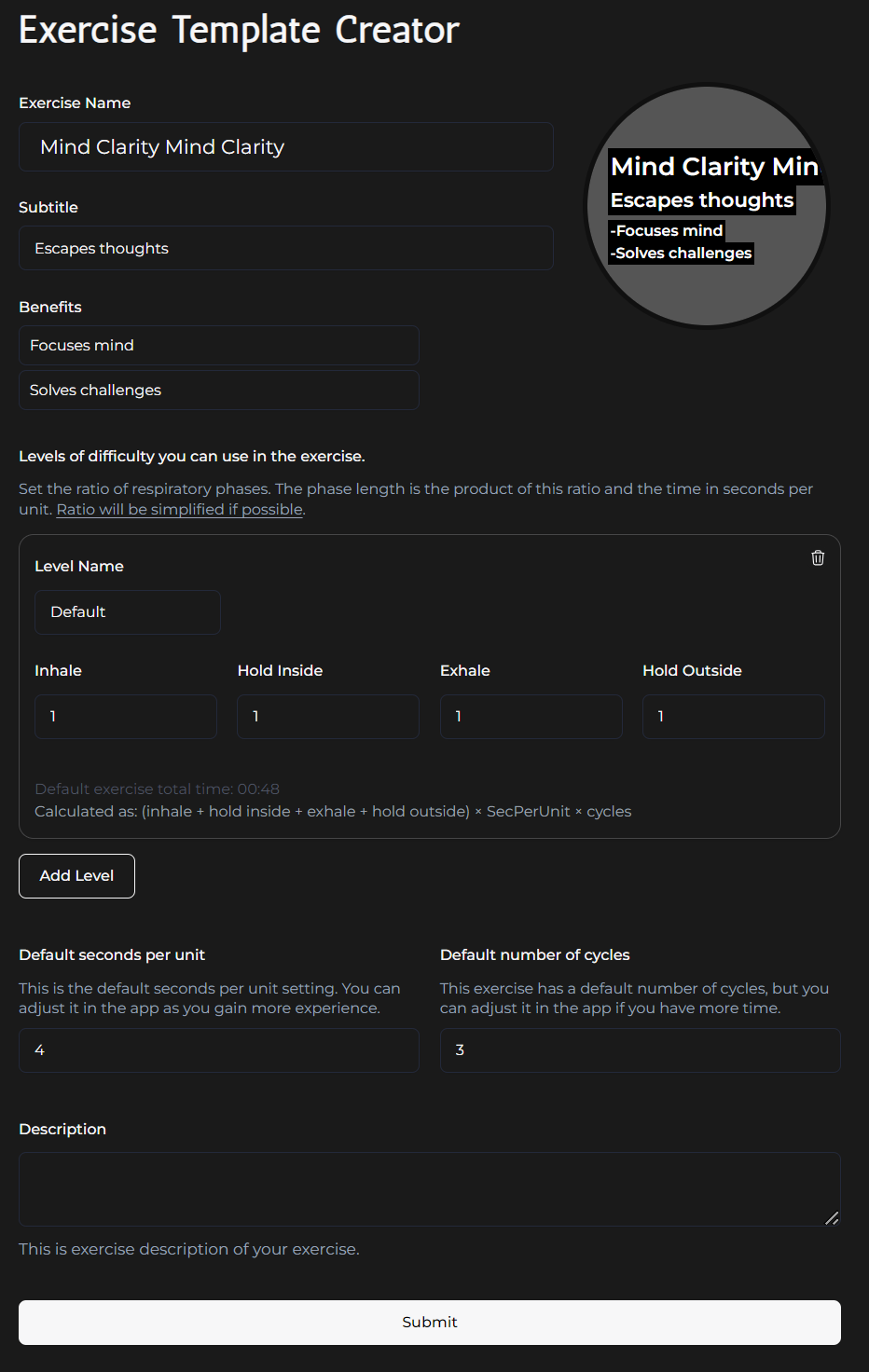Click the Hold Outside ratio input
The image size is (869, 1372).
(x=733, y=717)
